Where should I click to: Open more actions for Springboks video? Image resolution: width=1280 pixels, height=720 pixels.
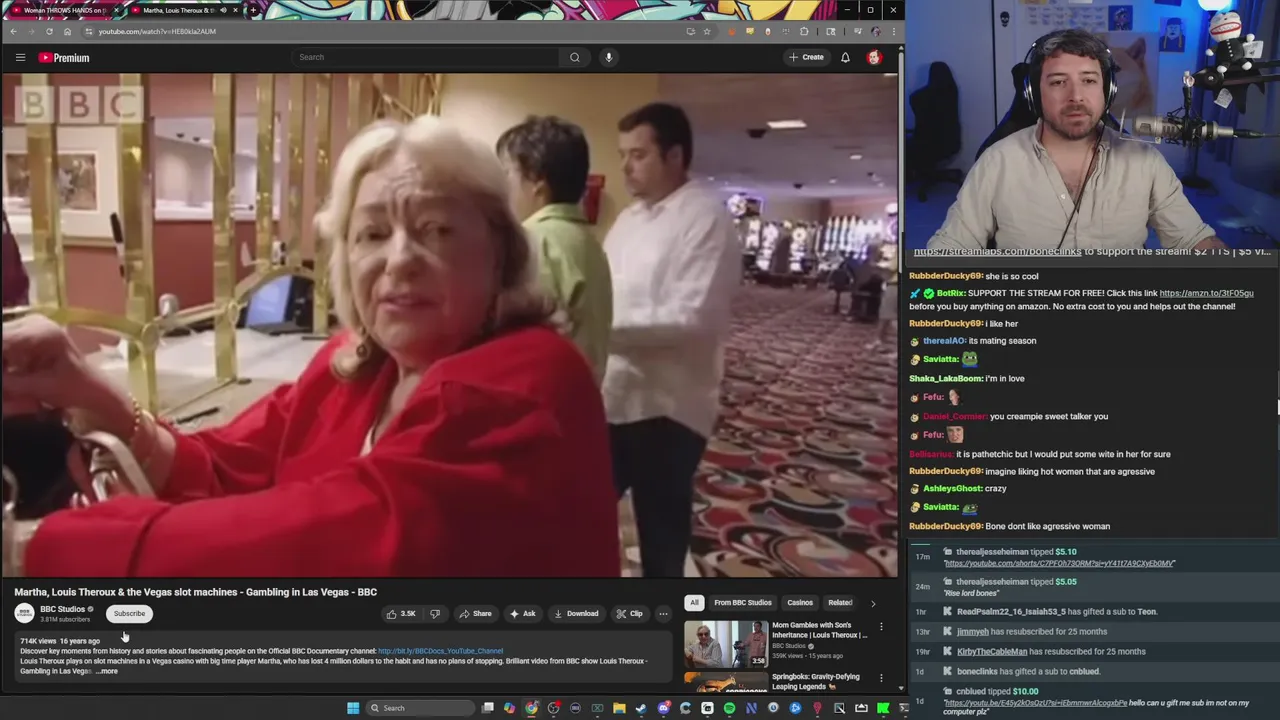tap(881, 678)
